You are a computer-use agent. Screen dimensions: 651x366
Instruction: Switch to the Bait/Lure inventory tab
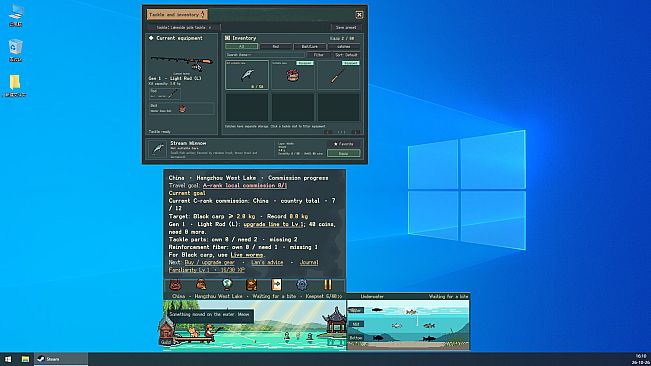pos(310,46)
